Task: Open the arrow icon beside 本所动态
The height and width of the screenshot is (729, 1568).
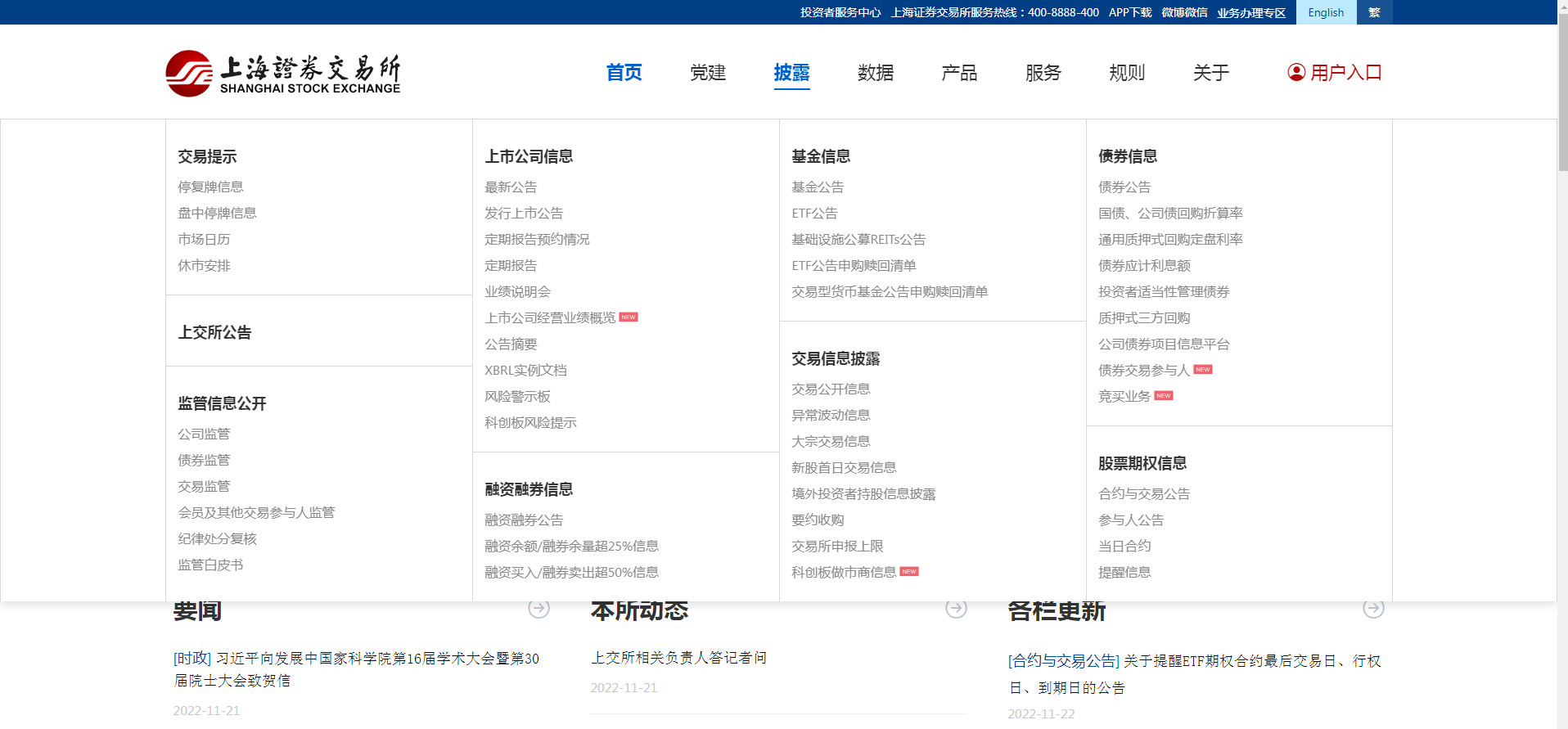Action: 956,608
